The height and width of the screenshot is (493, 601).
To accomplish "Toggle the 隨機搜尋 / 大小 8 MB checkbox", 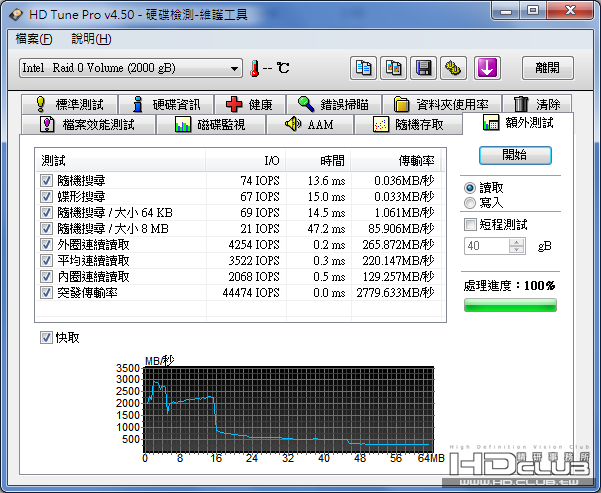I will click(46, 228).
